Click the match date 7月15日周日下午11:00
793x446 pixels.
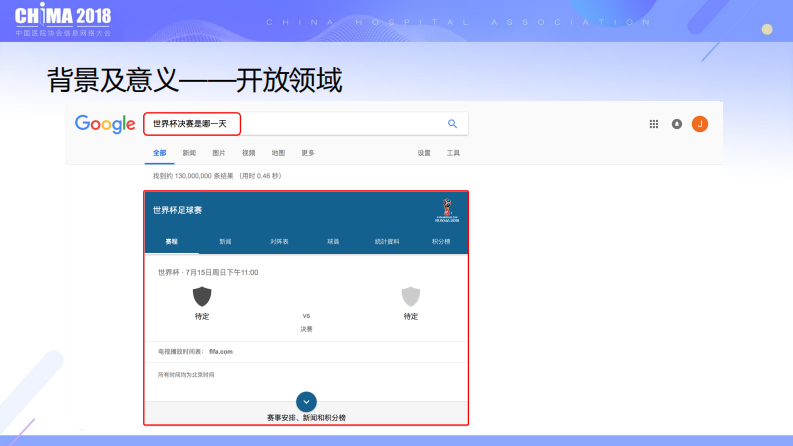pyautogui.click(x=222, y=272)
